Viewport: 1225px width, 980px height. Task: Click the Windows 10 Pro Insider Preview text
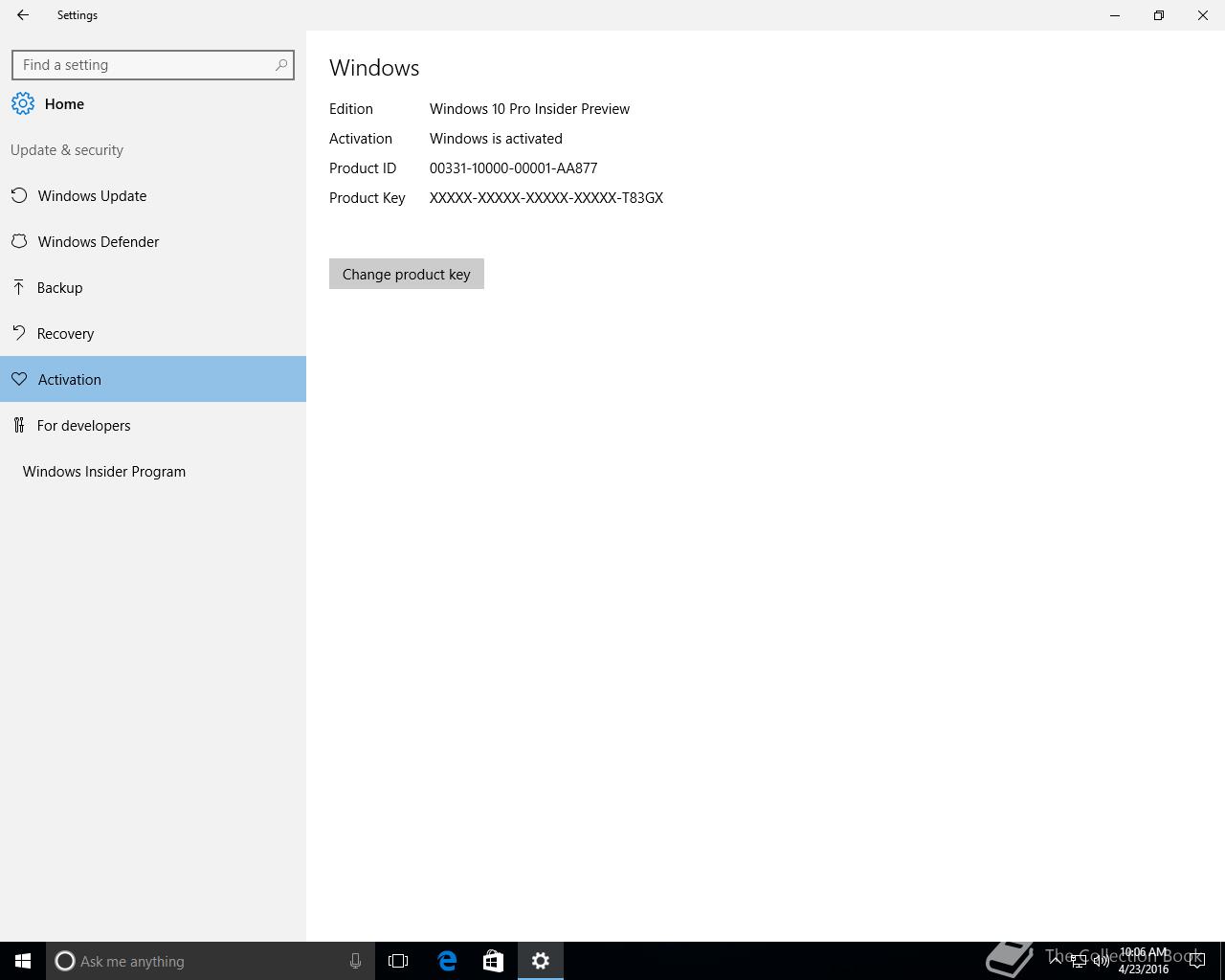pos(529,108)
